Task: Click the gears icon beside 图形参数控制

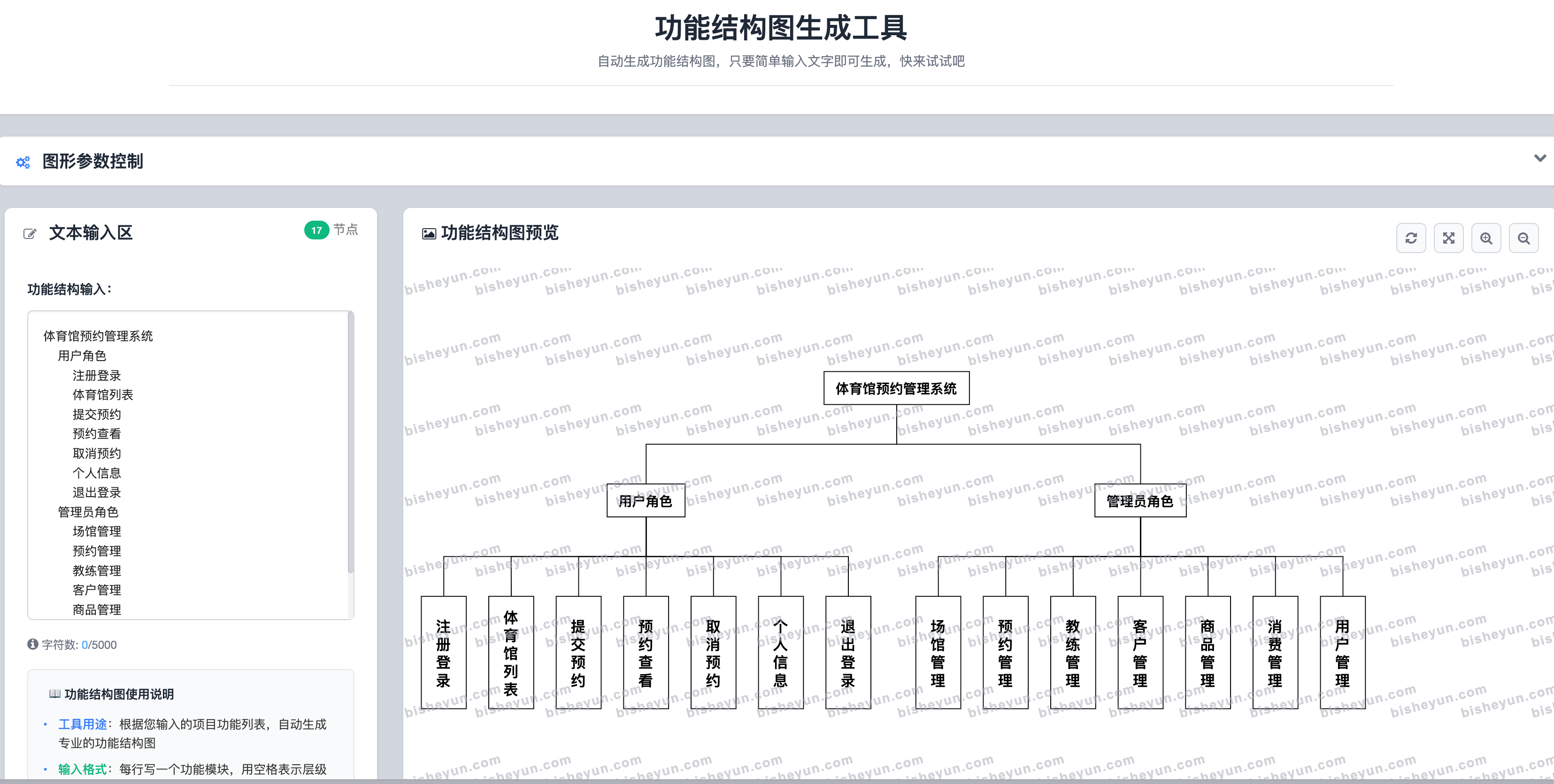Action: pyautogui.click(x=23, y=161)
